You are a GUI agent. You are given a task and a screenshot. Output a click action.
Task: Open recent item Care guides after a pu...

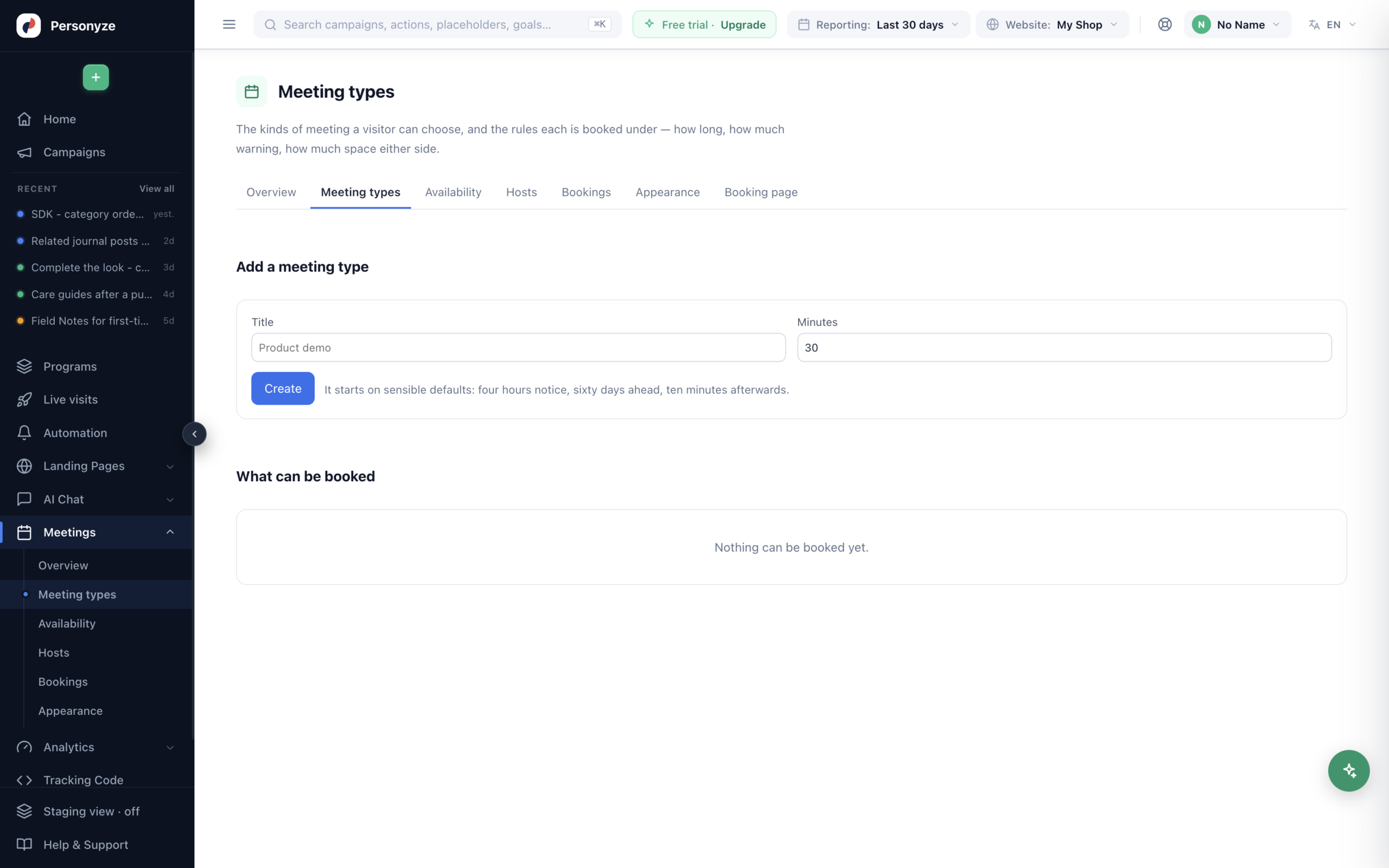[x=96, y=295]
